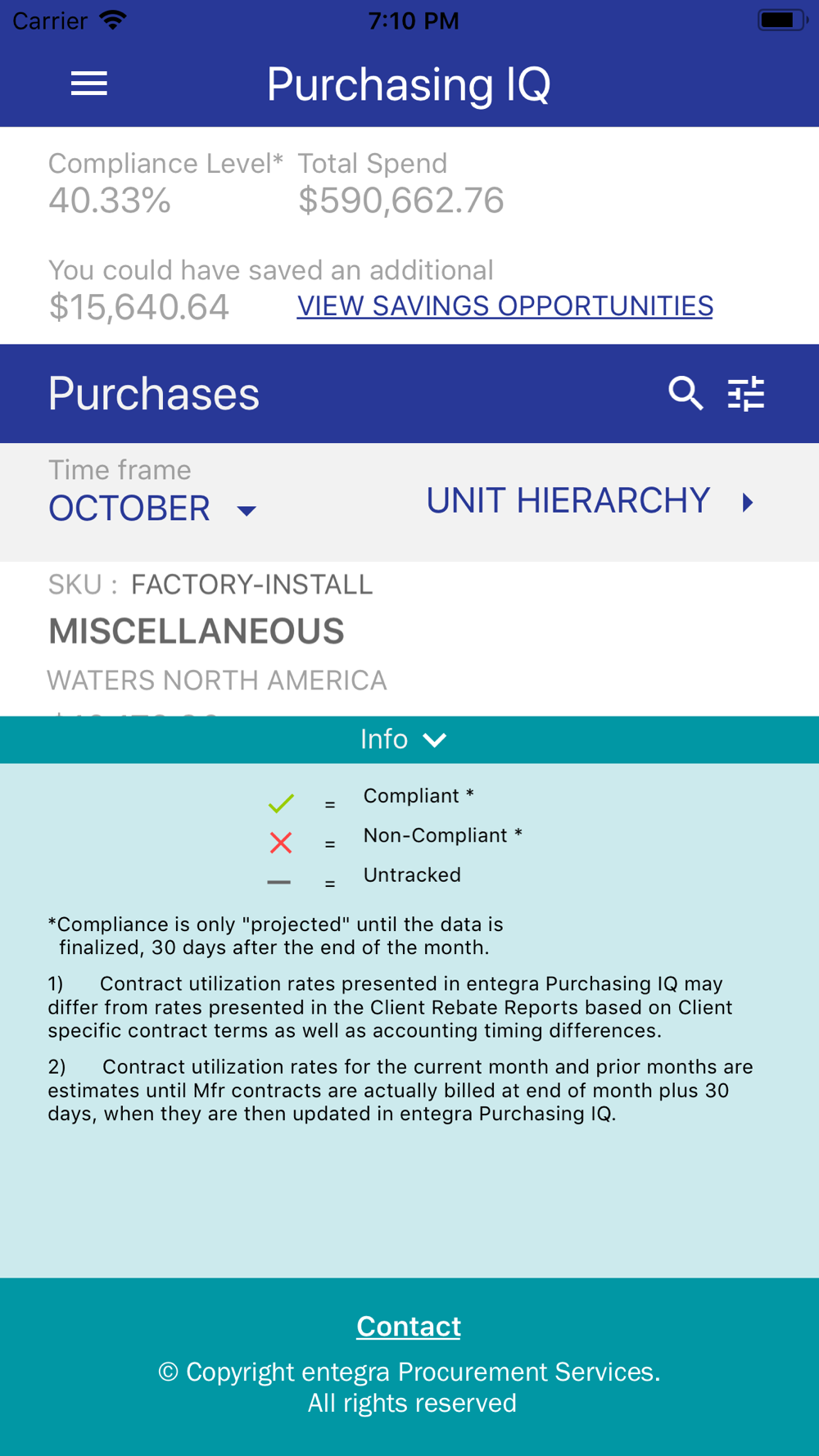Click the green Compliant checkmark icon
The height and width of the screenshot is (1456, 819).
[281, 803]
